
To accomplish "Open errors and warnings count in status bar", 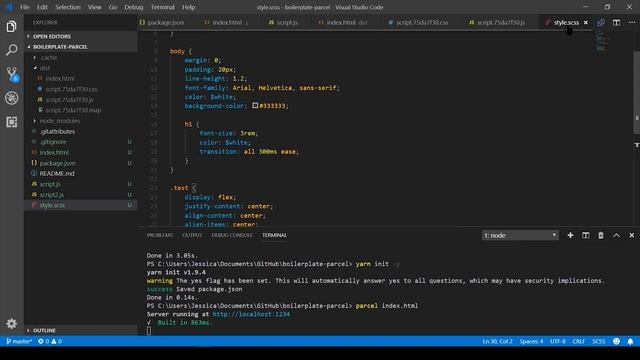I will pyautogui.click(x=49, y=341).
